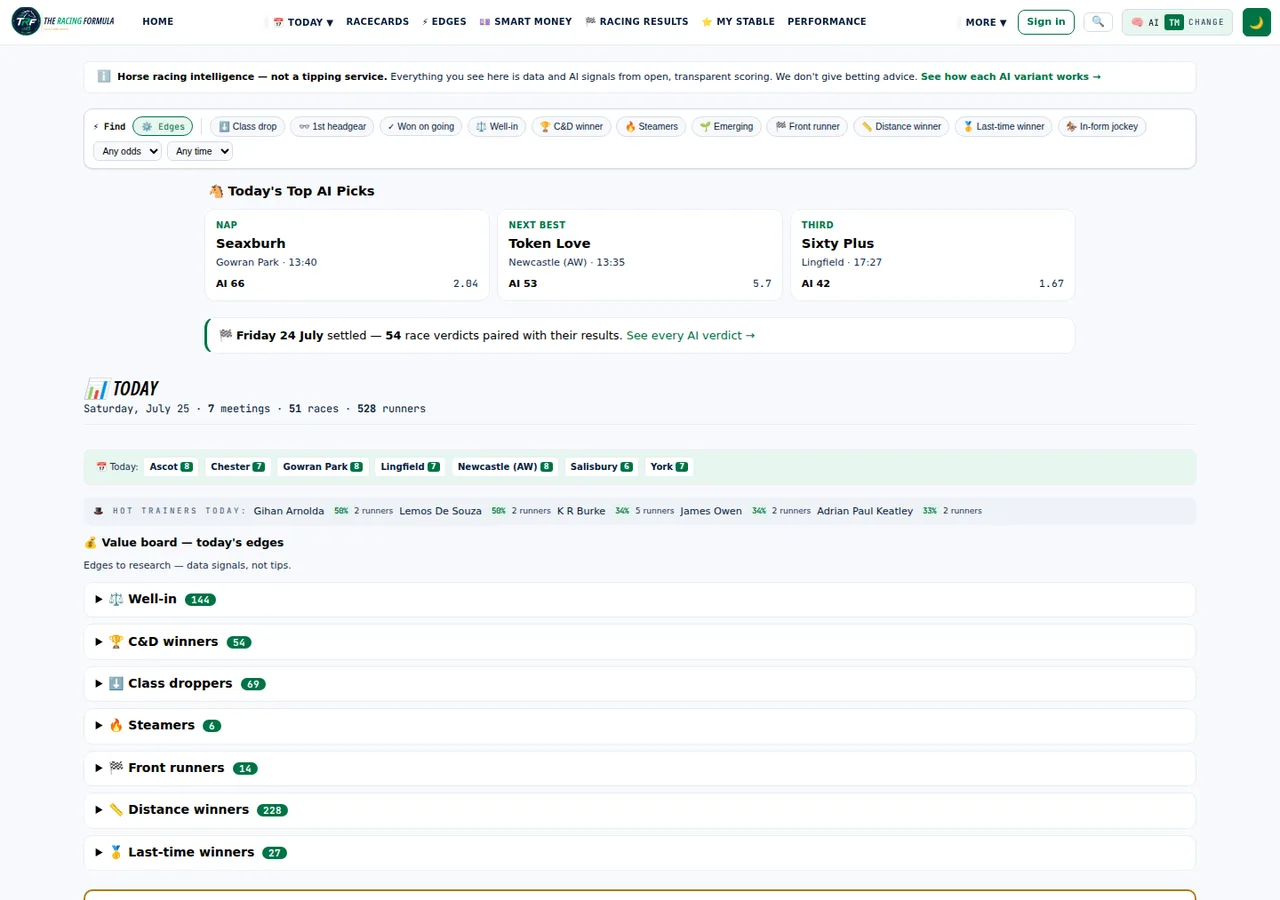Screen dimensions: 1280x900
Task: Toggle the Steamers filter chip
Action: coord(651,126)
